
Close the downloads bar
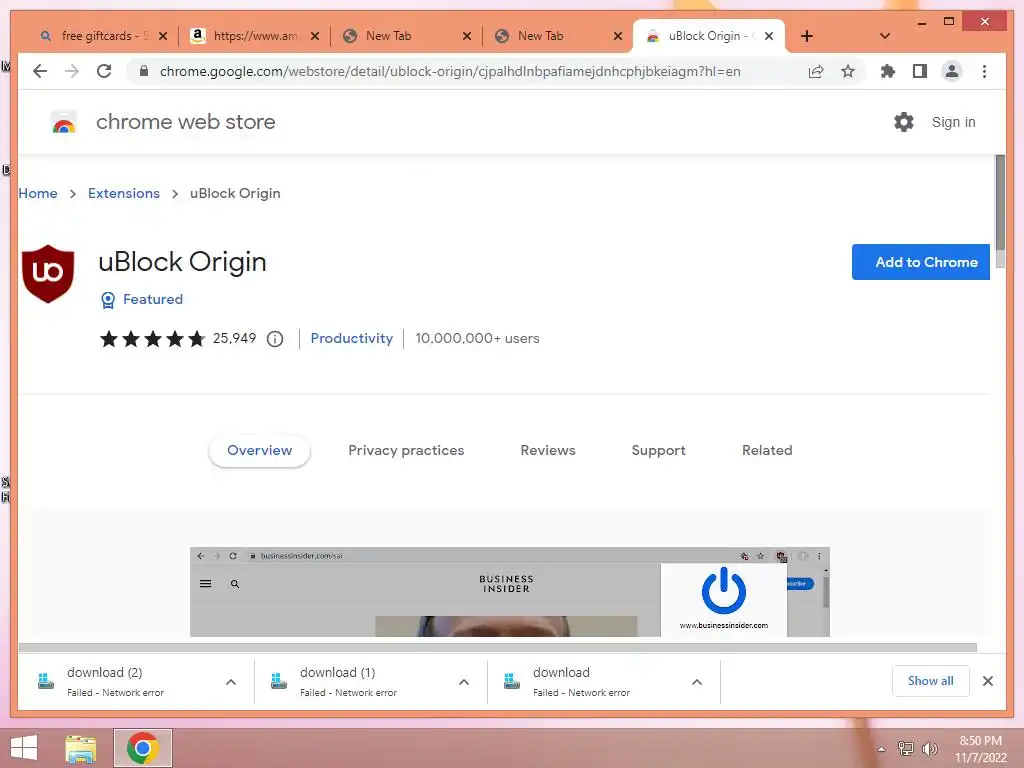pyautogui.click(x=987, y=681)
